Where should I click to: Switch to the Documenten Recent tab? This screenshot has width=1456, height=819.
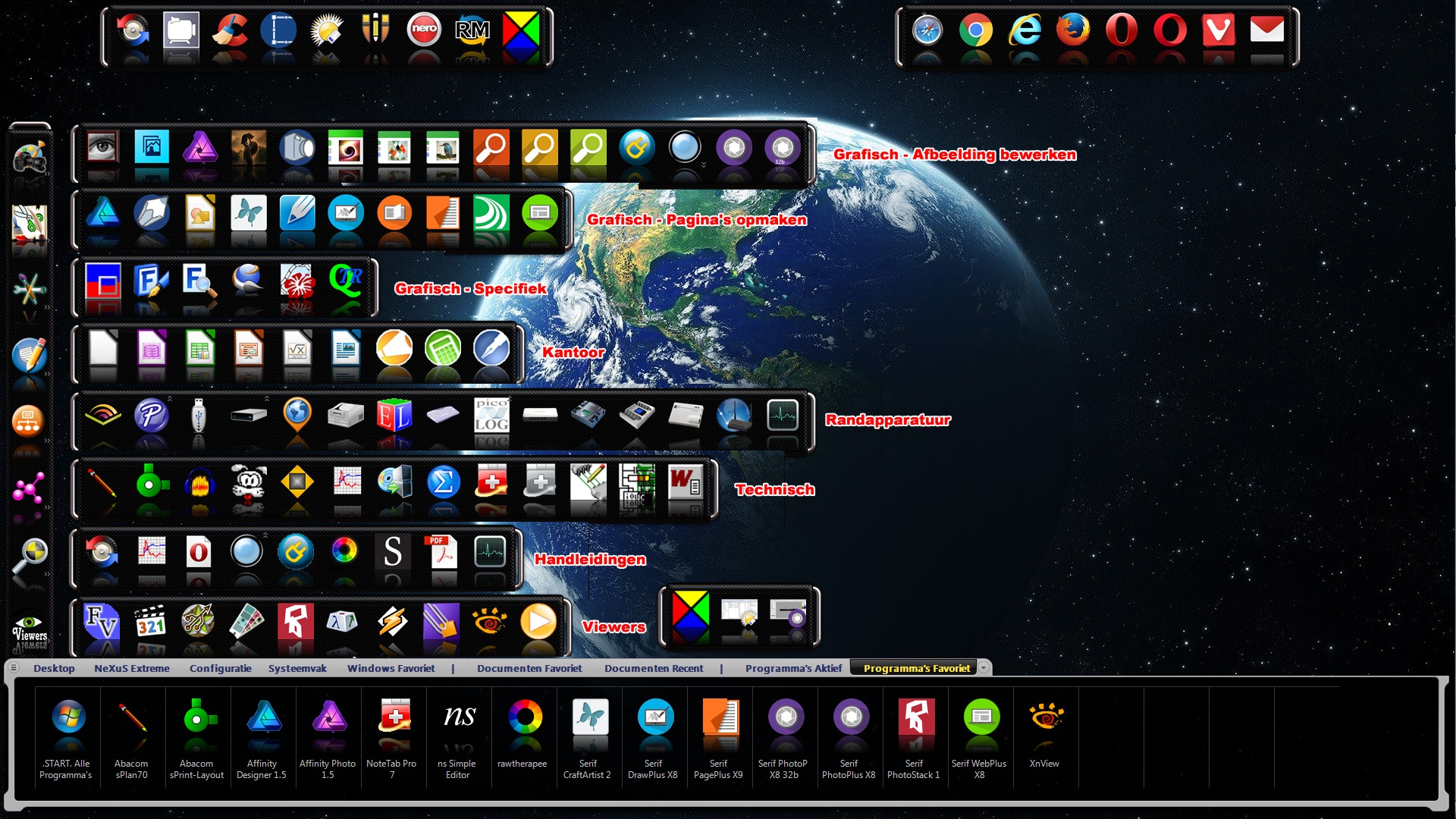click(654, 668)
